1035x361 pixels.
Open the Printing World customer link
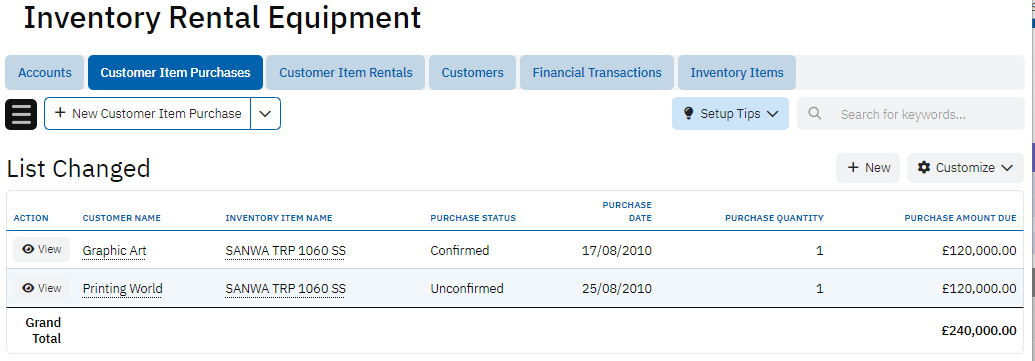pyautogui.click(x=122, y=289)
